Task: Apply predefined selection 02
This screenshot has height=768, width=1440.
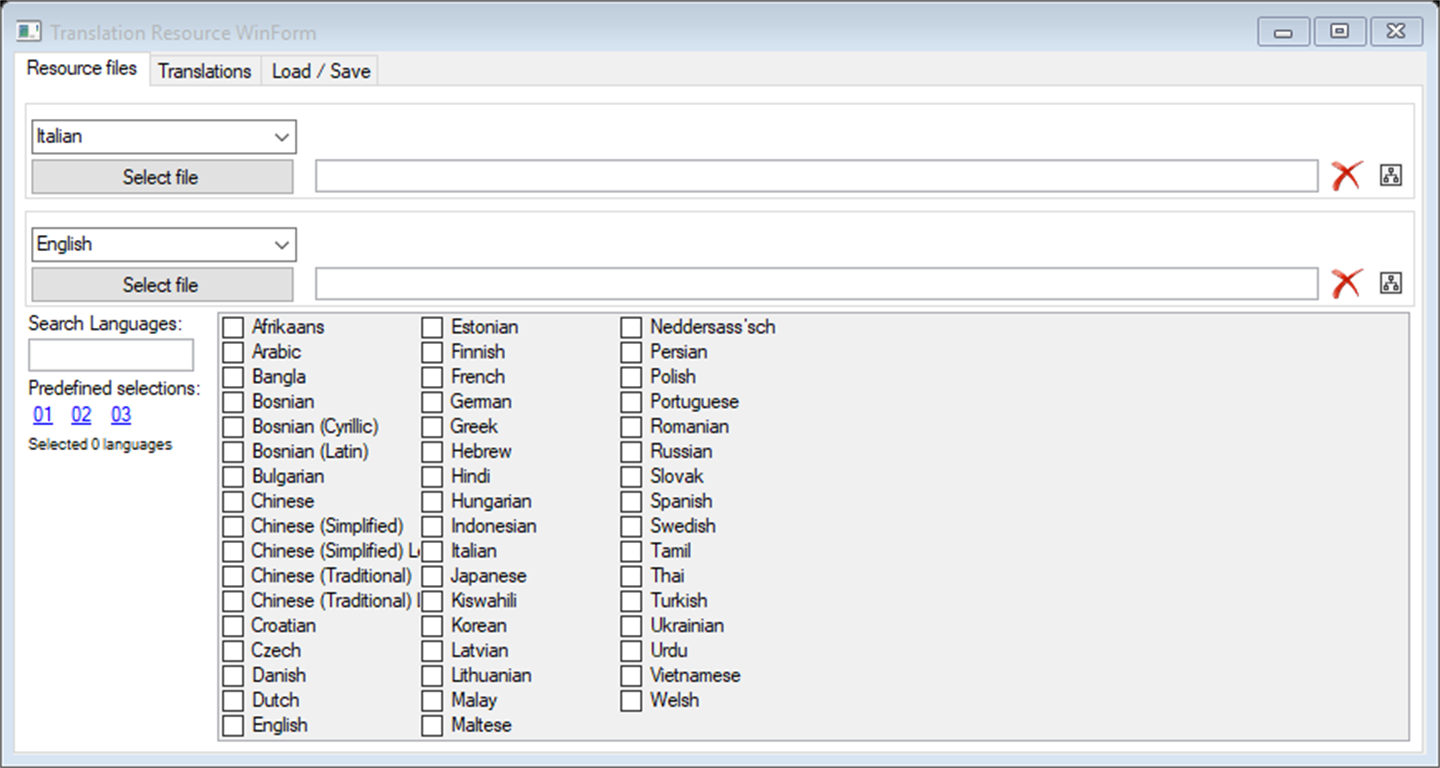Action: pyautogui.click(x=81, y=415)
